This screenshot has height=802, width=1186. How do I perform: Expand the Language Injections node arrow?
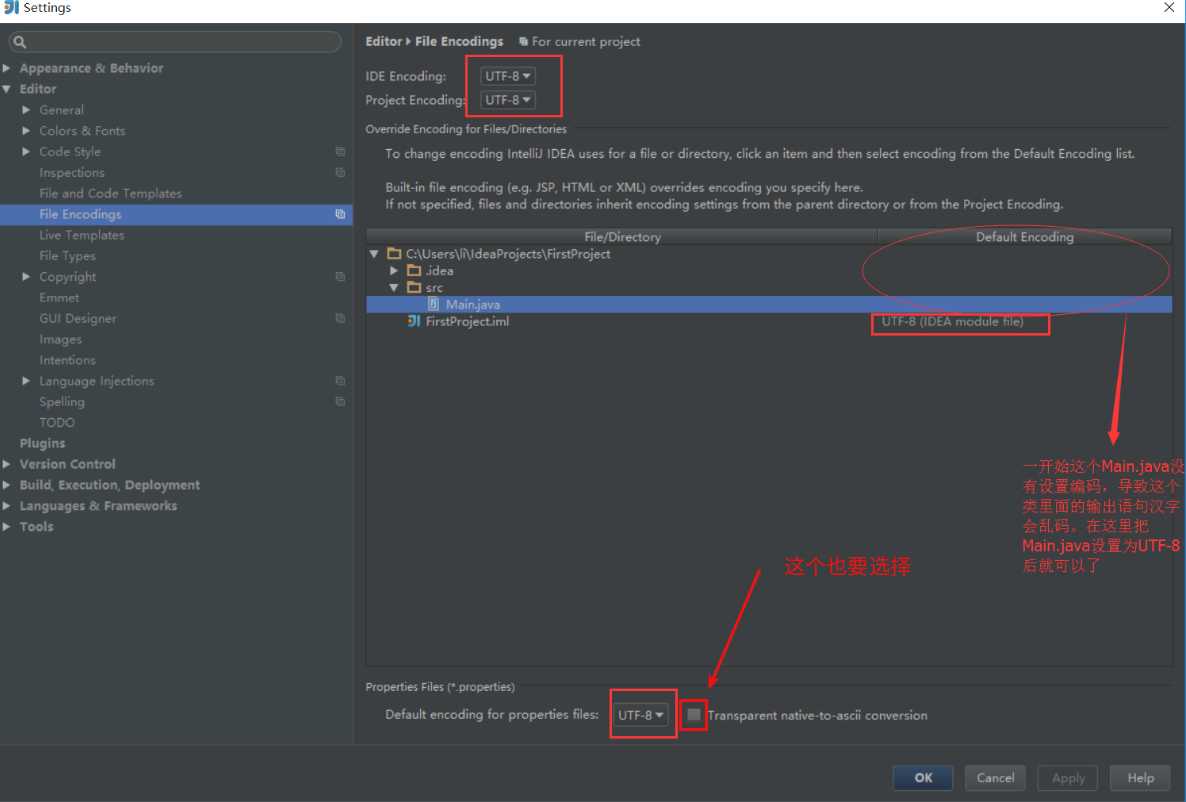point(26,381)
